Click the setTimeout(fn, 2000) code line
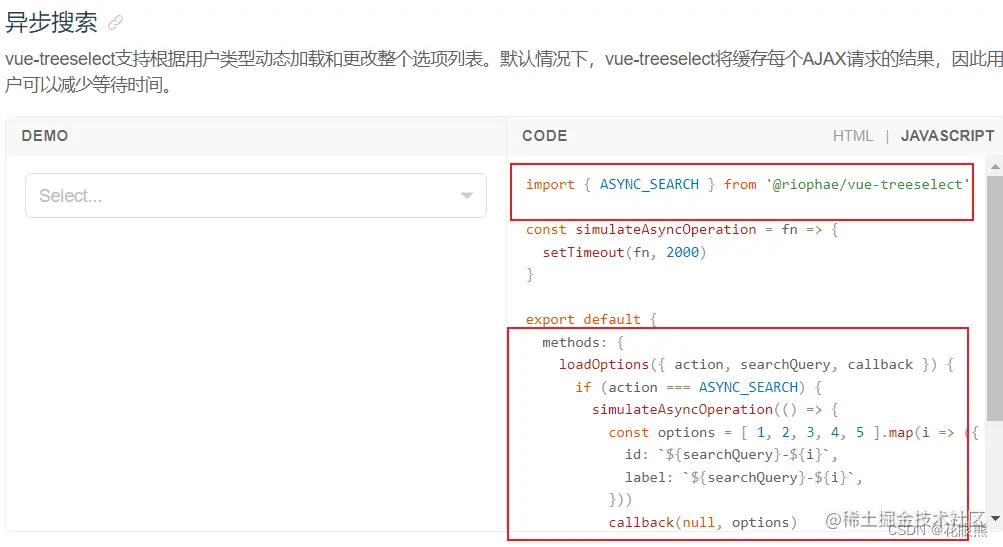Screen dimensions: 1003x547 coord(624,252)
